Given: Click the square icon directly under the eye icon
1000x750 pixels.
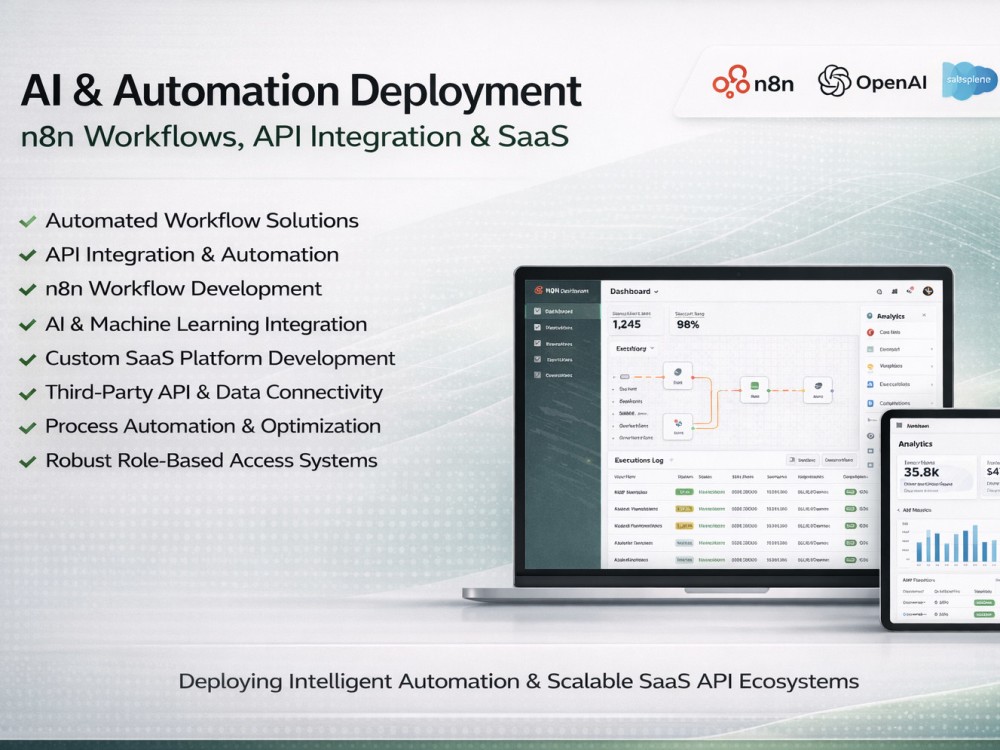Looking at the screenshot, I should coord(871,451).
